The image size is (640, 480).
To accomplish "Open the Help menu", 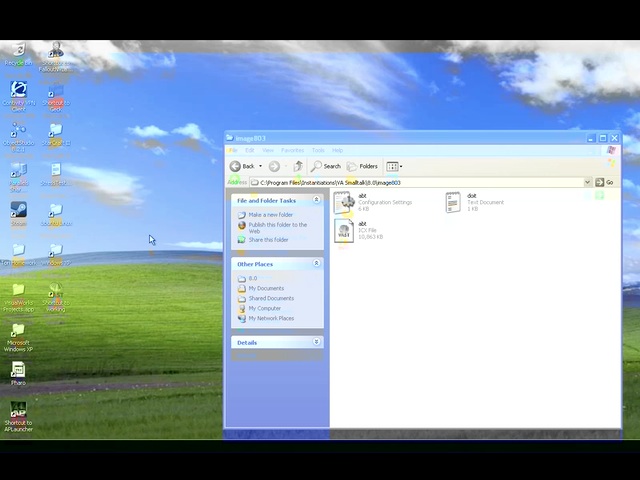I will tap(337, 150).
